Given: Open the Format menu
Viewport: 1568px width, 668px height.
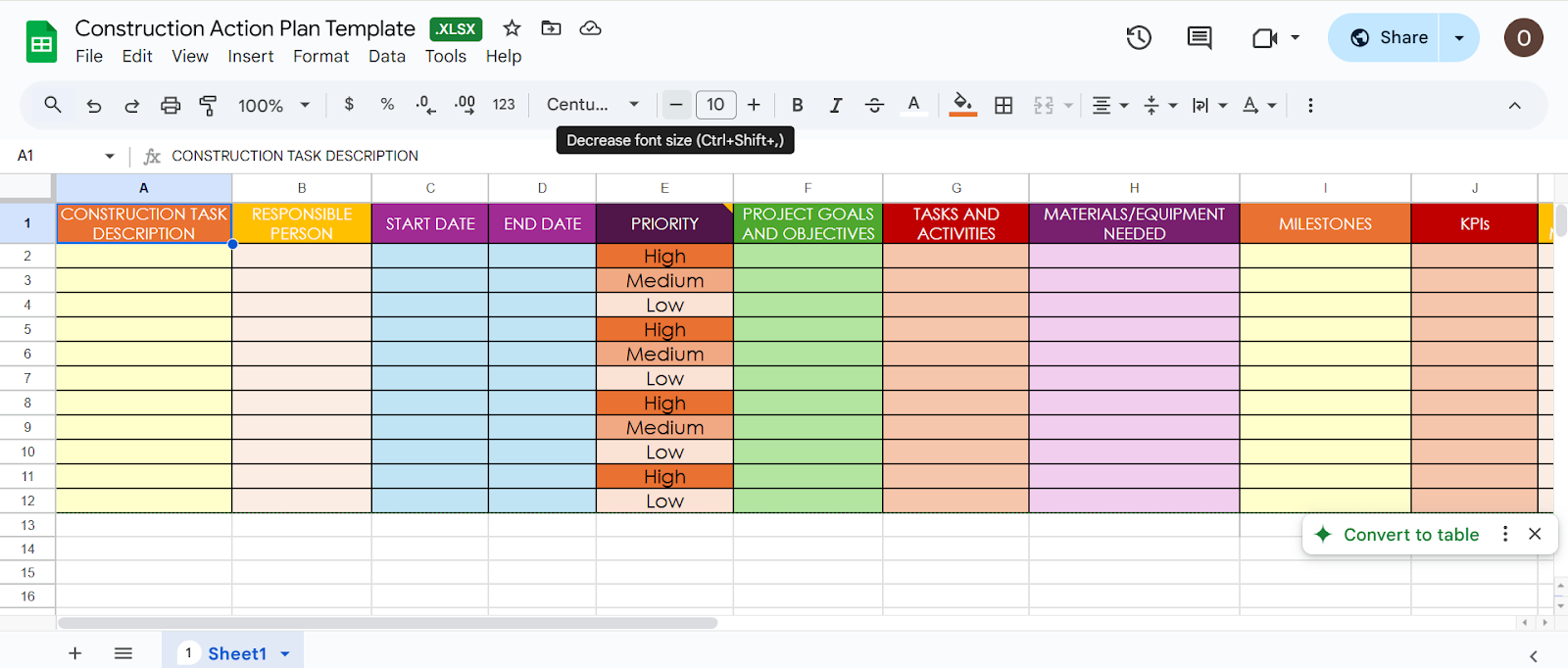Looking at the screenshot, I should (x=320, y=56).
